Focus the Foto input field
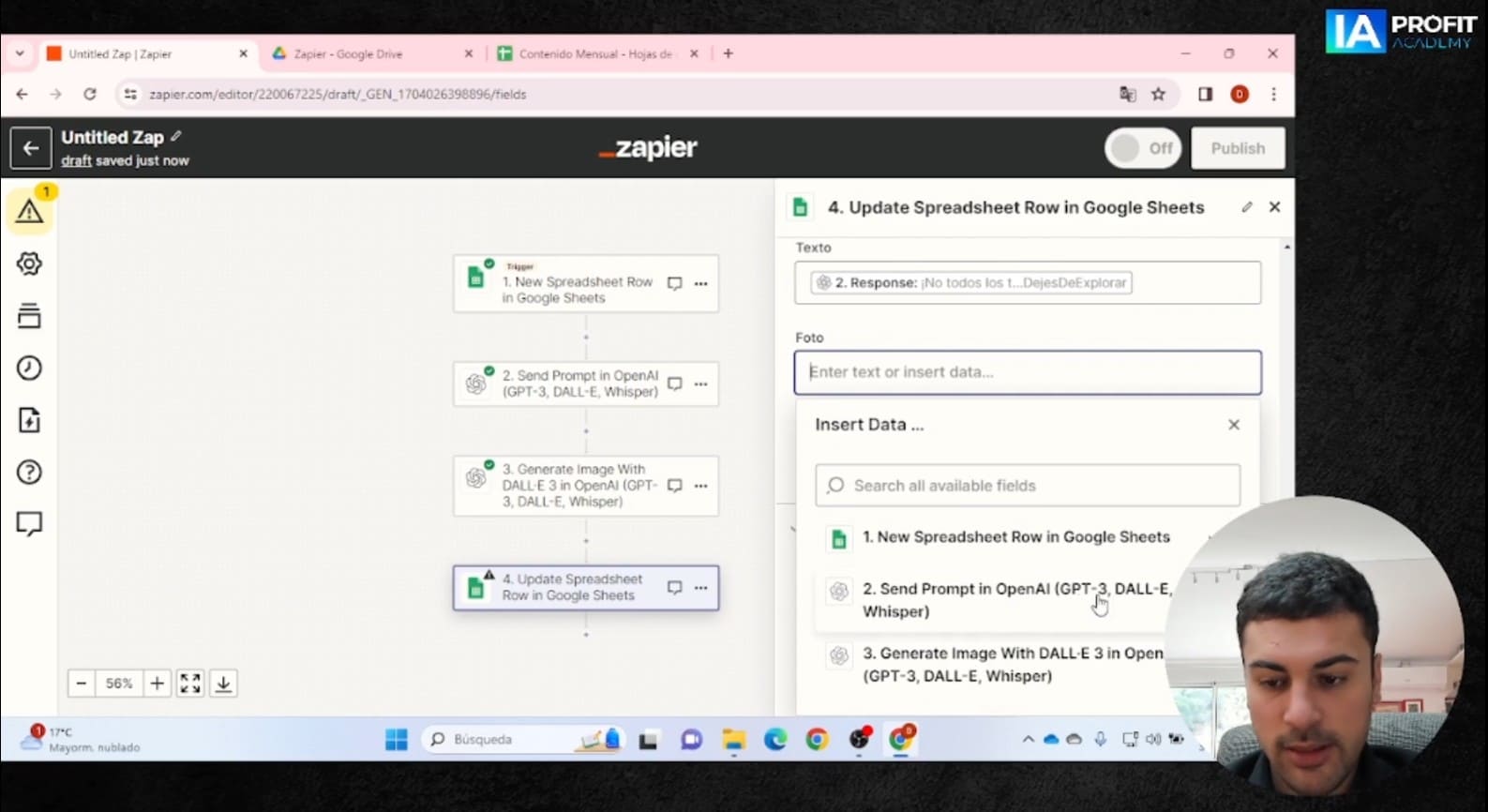The height and width of the screenshot is (812, 1488). pyautogui.click(x=1028, y=372)
